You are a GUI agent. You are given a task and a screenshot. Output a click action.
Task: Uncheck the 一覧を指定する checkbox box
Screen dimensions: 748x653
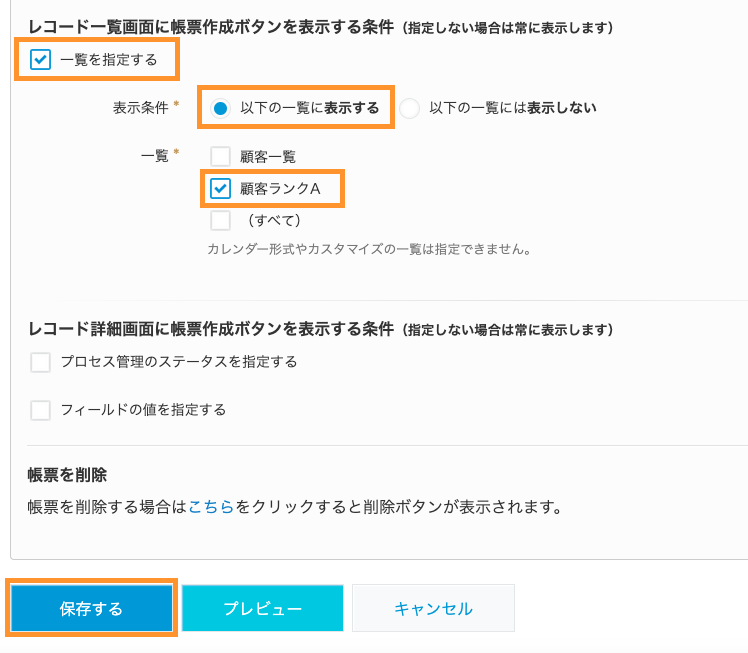(40, 60)
